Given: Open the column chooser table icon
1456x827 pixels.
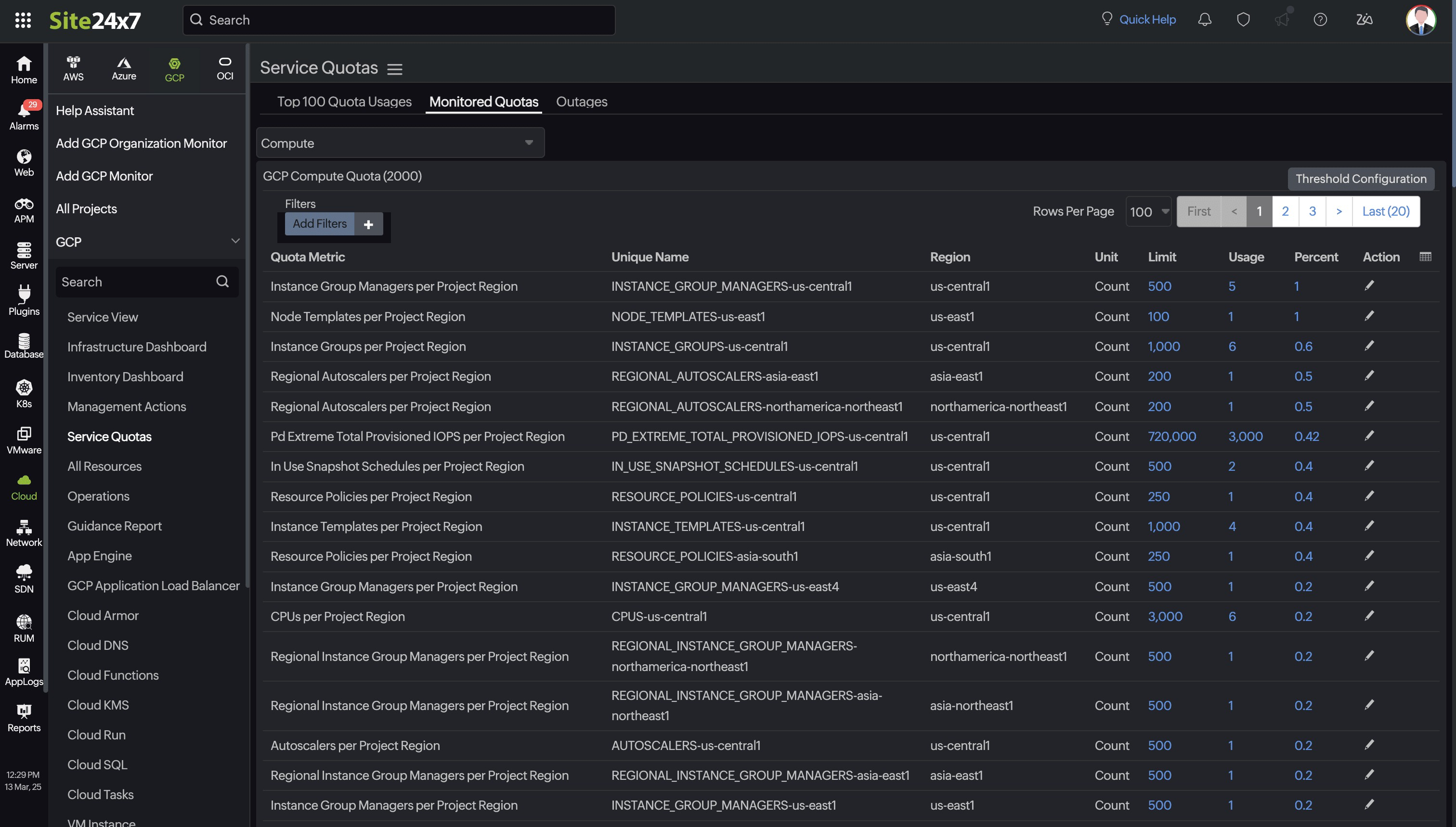Looking at the screenshot, I should tap(1425, 257).
